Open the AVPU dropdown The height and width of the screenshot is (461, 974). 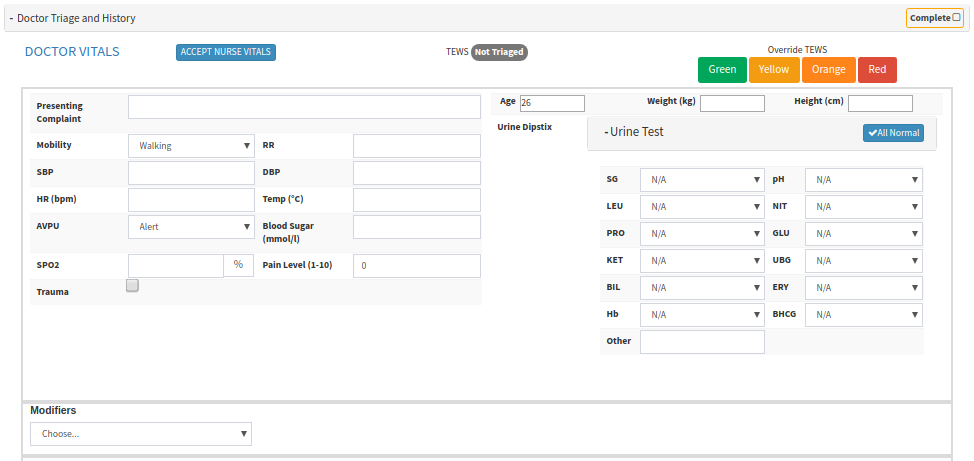point(192,227)
